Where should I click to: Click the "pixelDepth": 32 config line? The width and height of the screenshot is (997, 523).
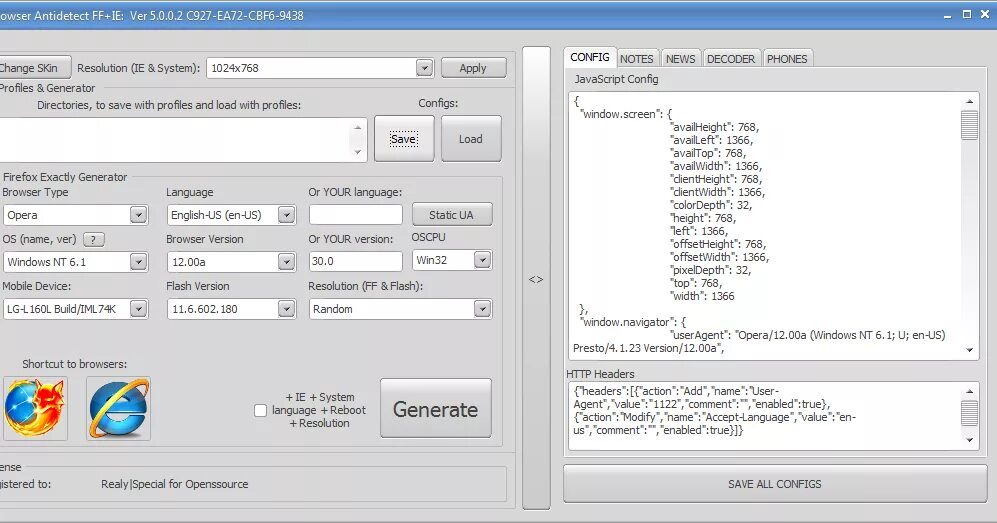coord(710,270)
